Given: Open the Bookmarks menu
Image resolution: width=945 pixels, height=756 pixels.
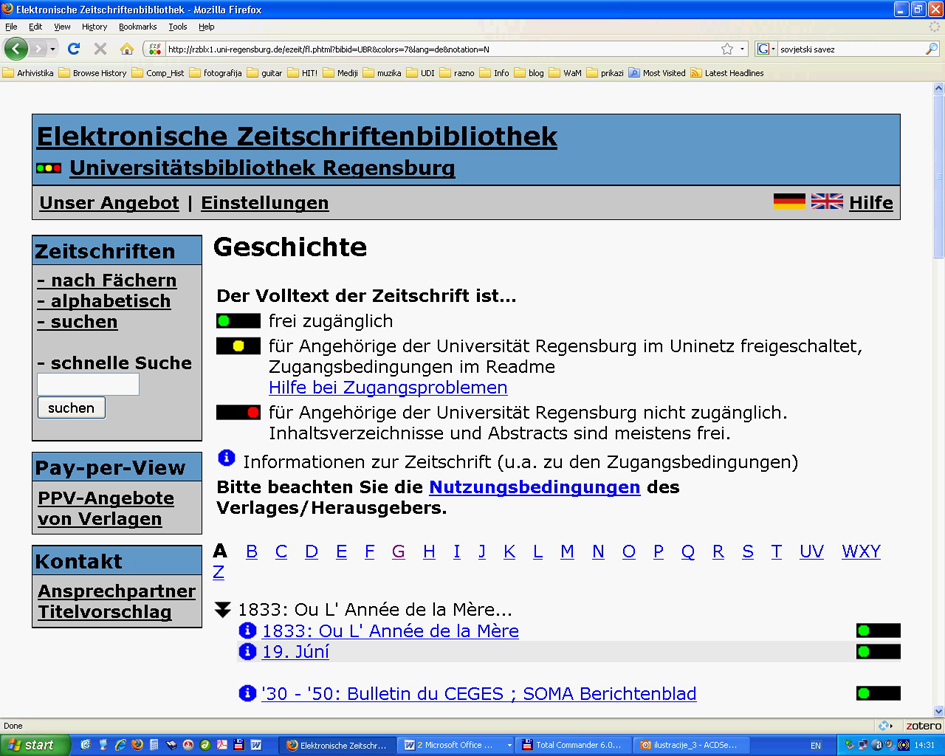Looking at the screenshot, I should tap(137, 27).
